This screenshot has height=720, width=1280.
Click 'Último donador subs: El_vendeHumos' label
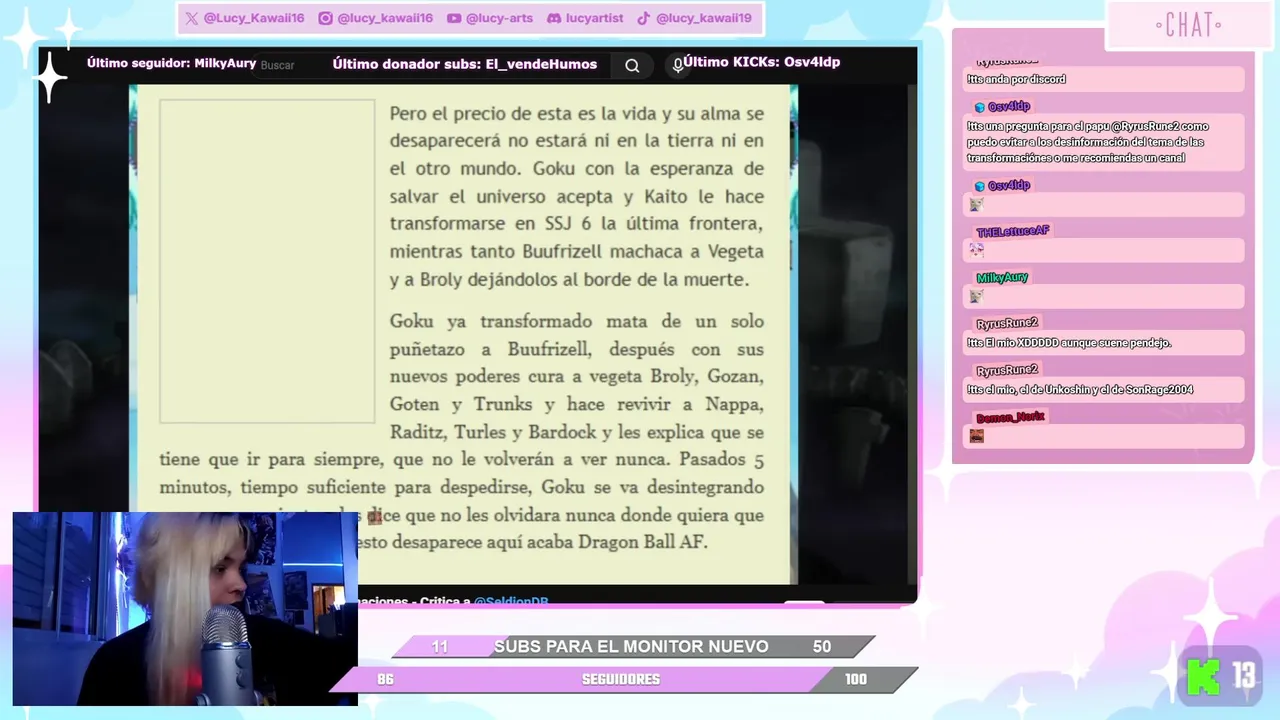coord(464,64)
